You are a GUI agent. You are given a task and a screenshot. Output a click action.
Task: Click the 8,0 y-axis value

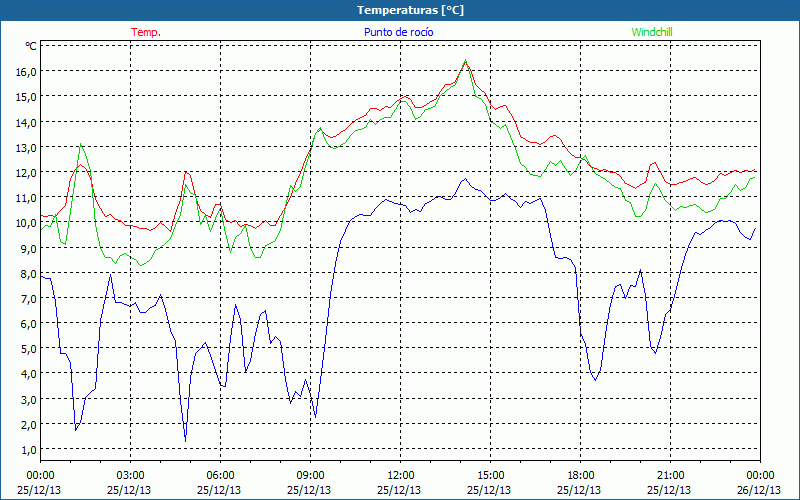29,273
